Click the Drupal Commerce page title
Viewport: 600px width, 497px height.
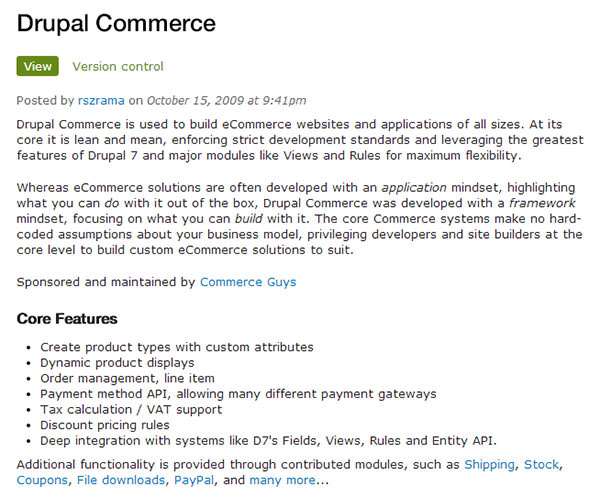click(x=116, y=23)
